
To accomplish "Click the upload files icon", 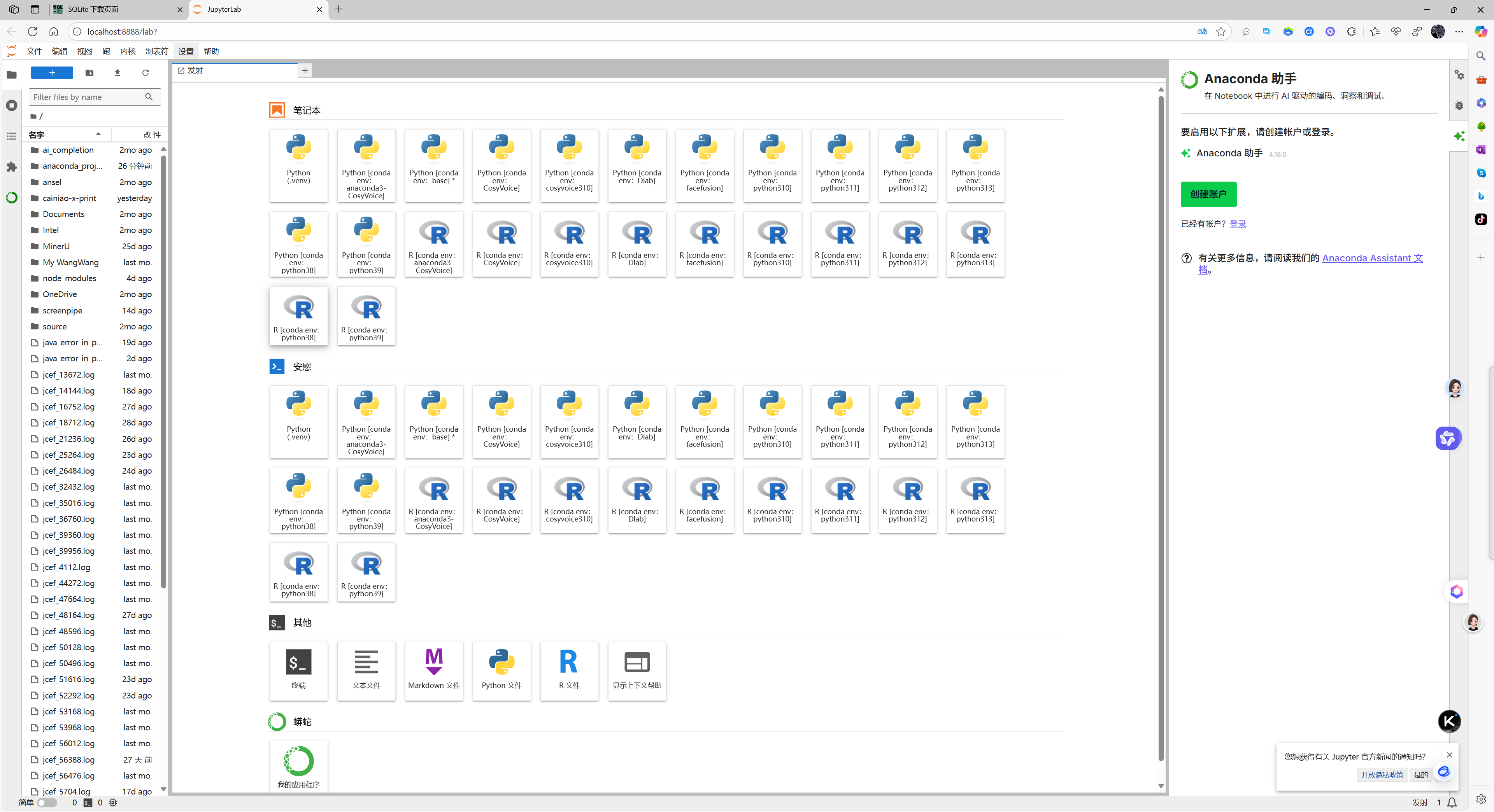I will point(117,72).
